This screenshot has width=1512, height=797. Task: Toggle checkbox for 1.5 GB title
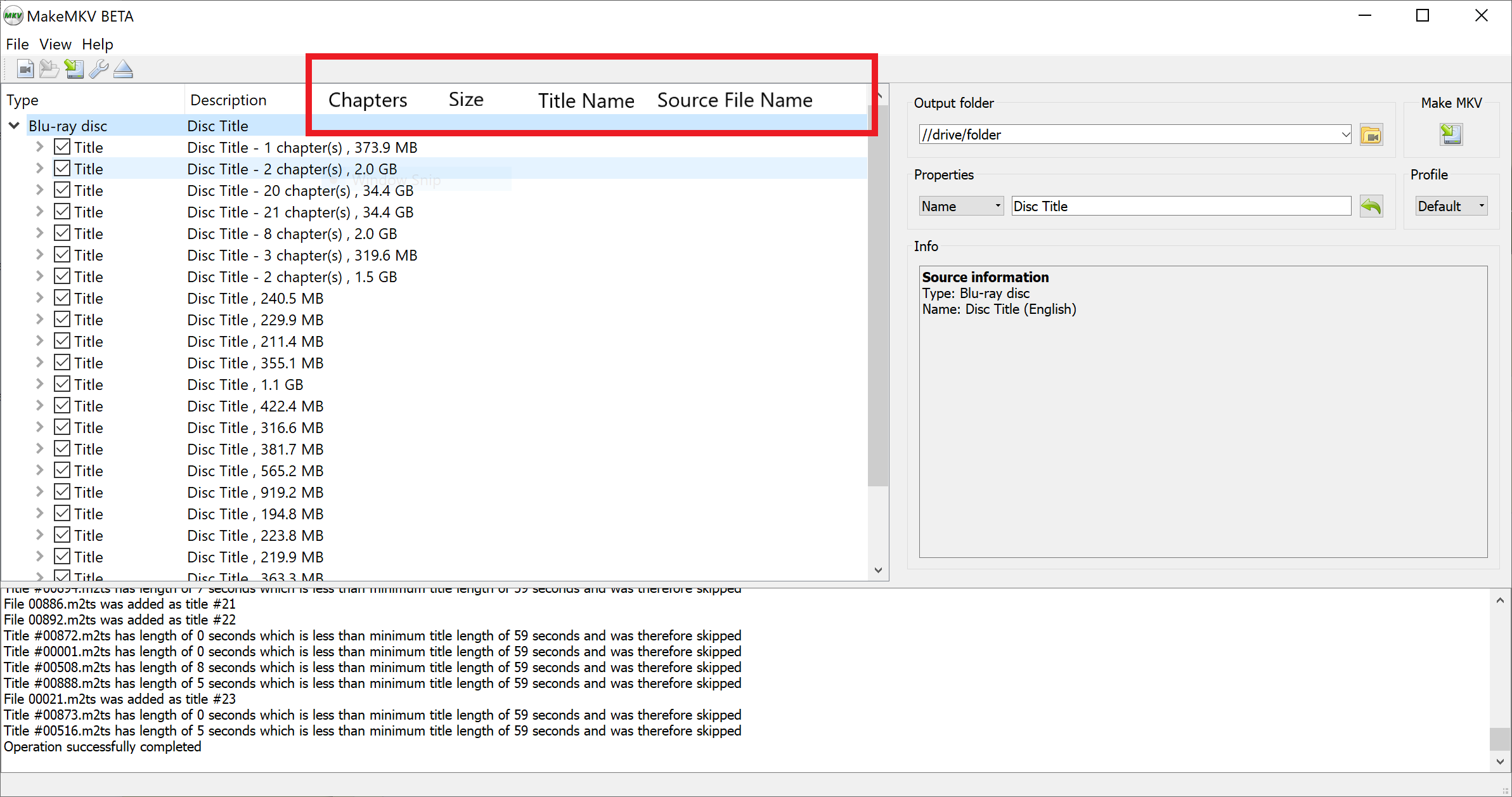62,276
